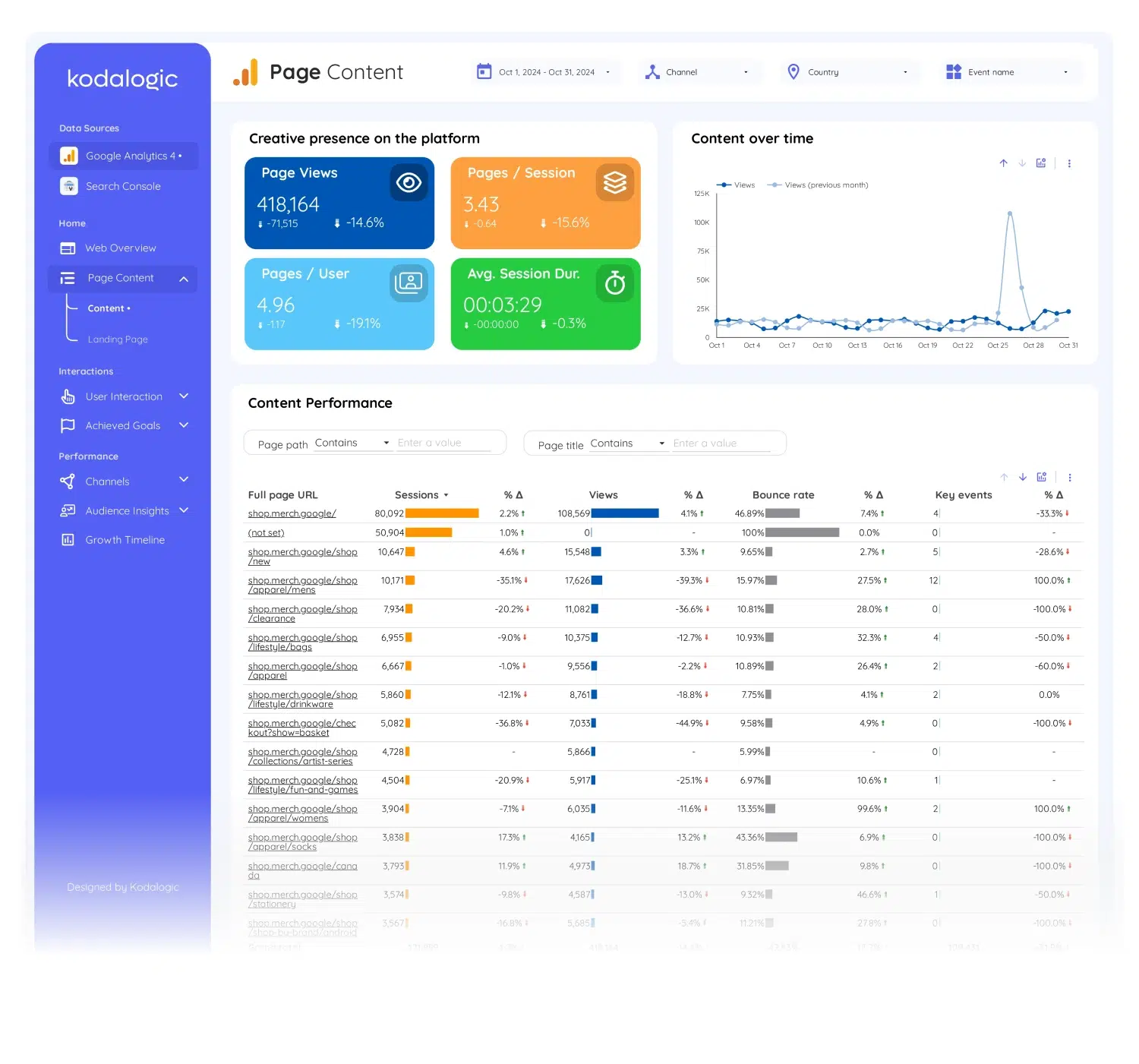
Task: Open the shop/apparel/mens URL link
Action: point(302,585)
